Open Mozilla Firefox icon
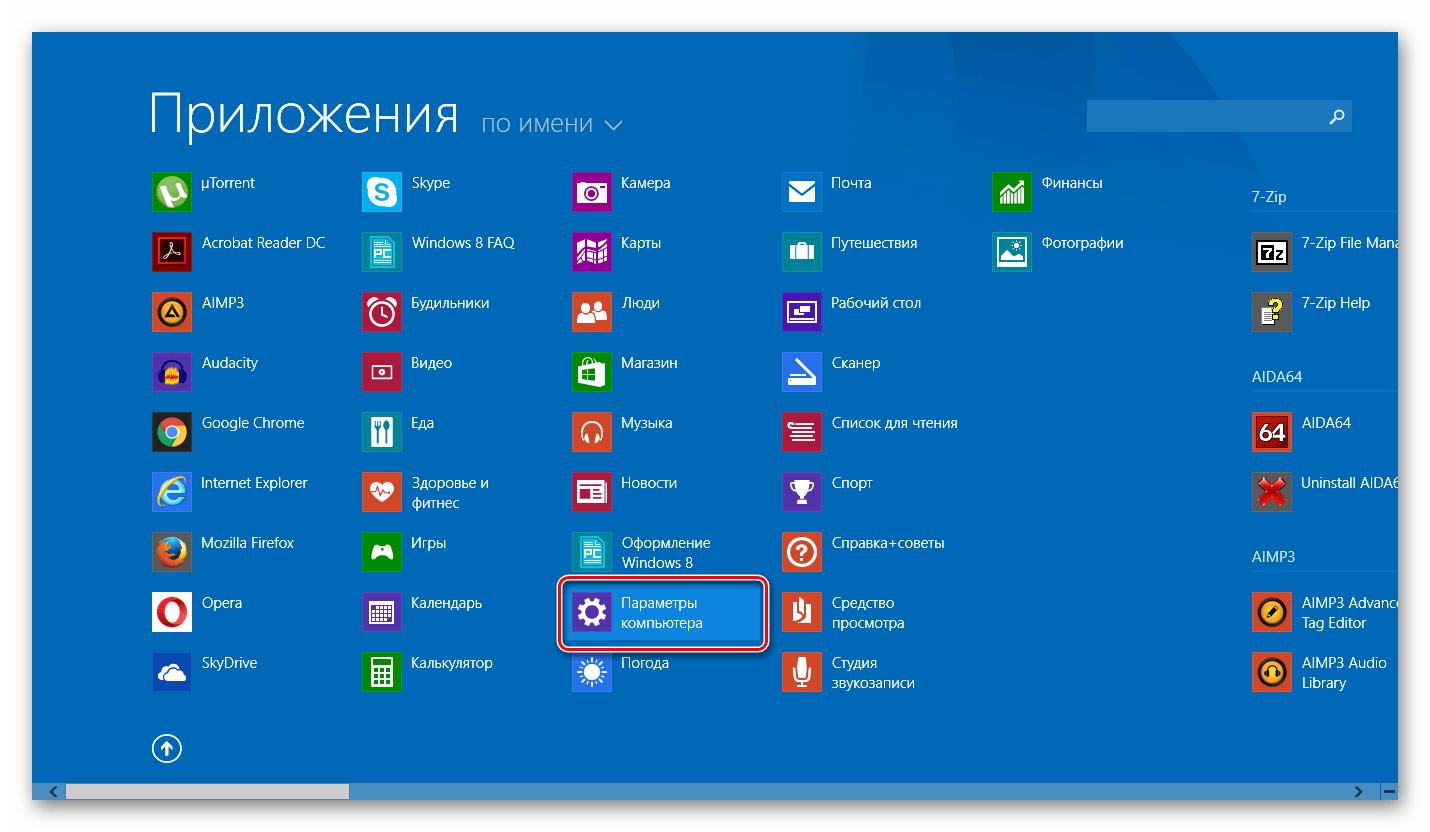Viewport: 1430px width, 832px height. tap(171, 552)
